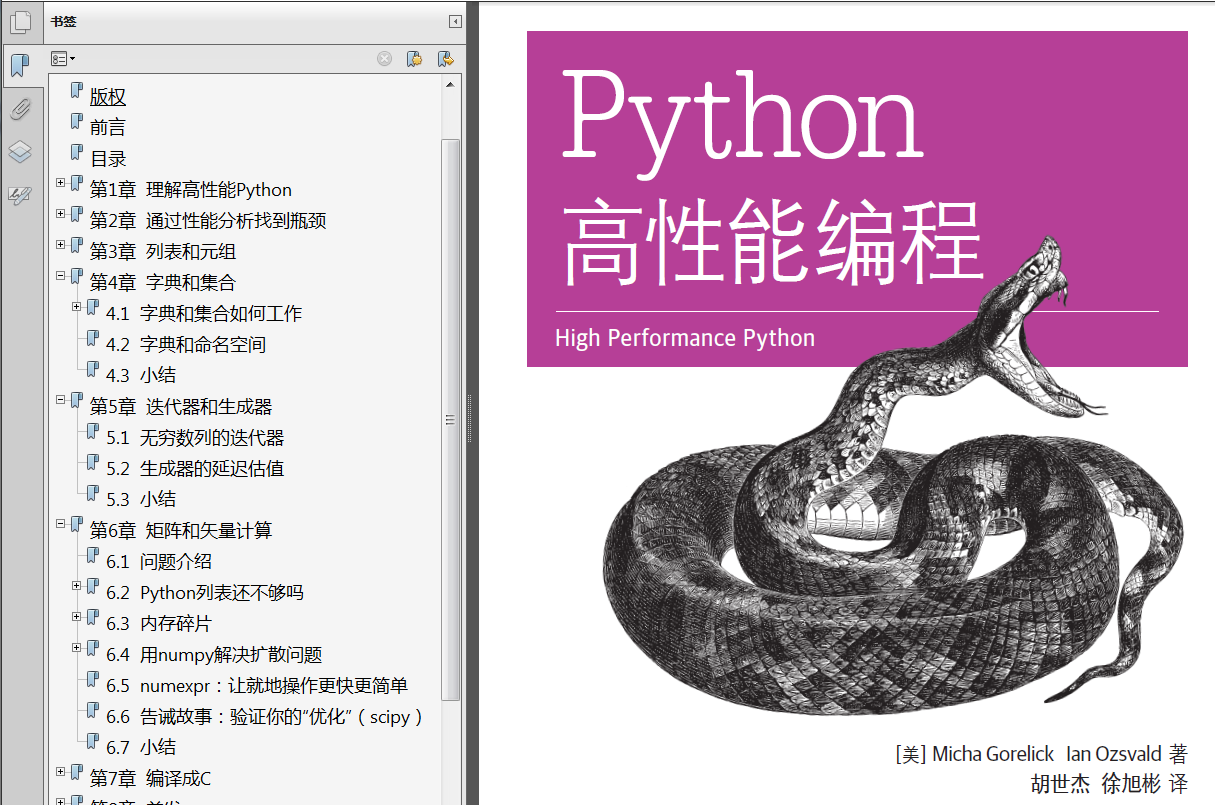The width and height of the screenshot is (1215, 805).
Task: Click the expand current bookmark icon
Action: 446,59
